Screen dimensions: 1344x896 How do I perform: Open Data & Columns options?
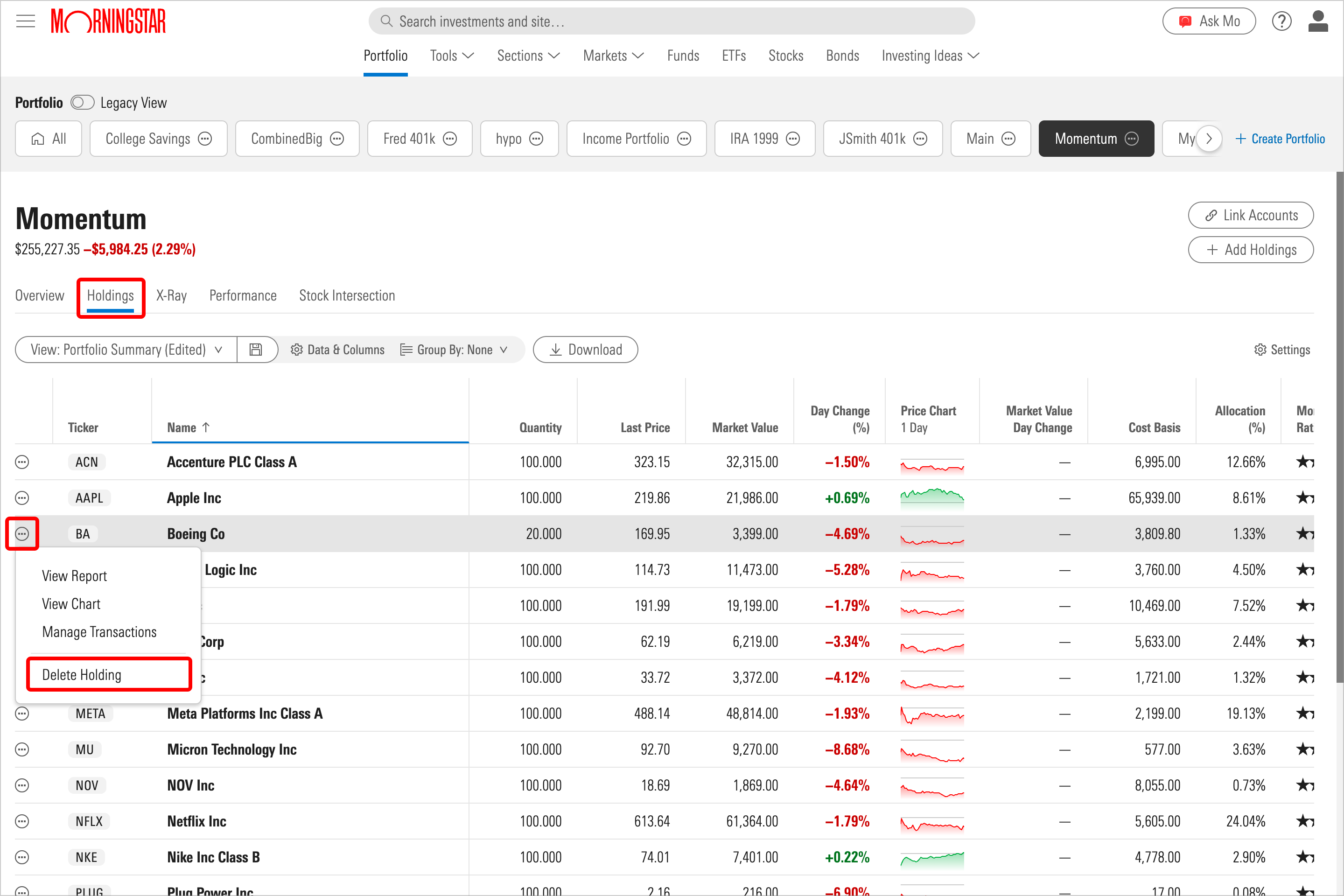click(x=337, y=350)
